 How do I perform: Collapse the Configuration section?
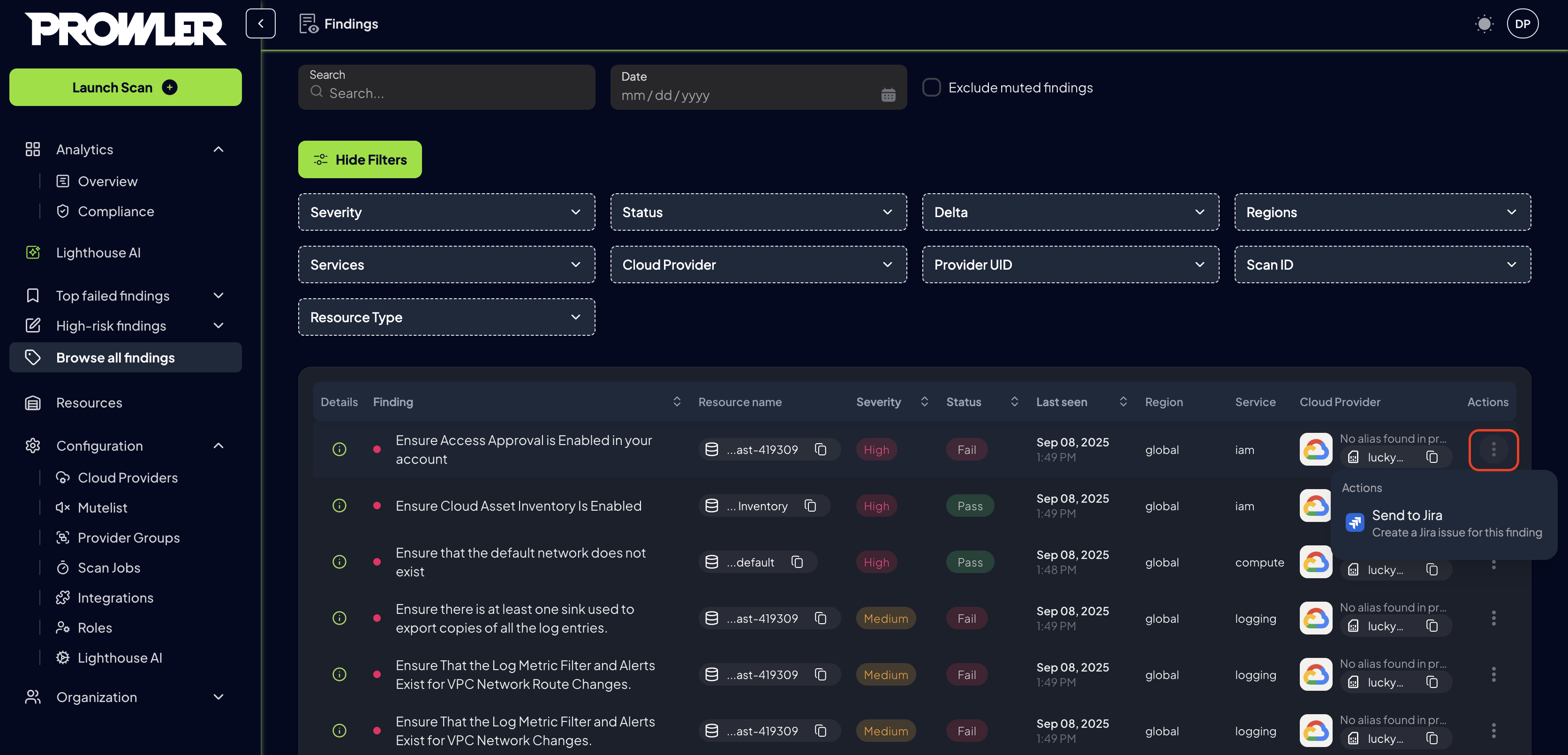point(219,445)
